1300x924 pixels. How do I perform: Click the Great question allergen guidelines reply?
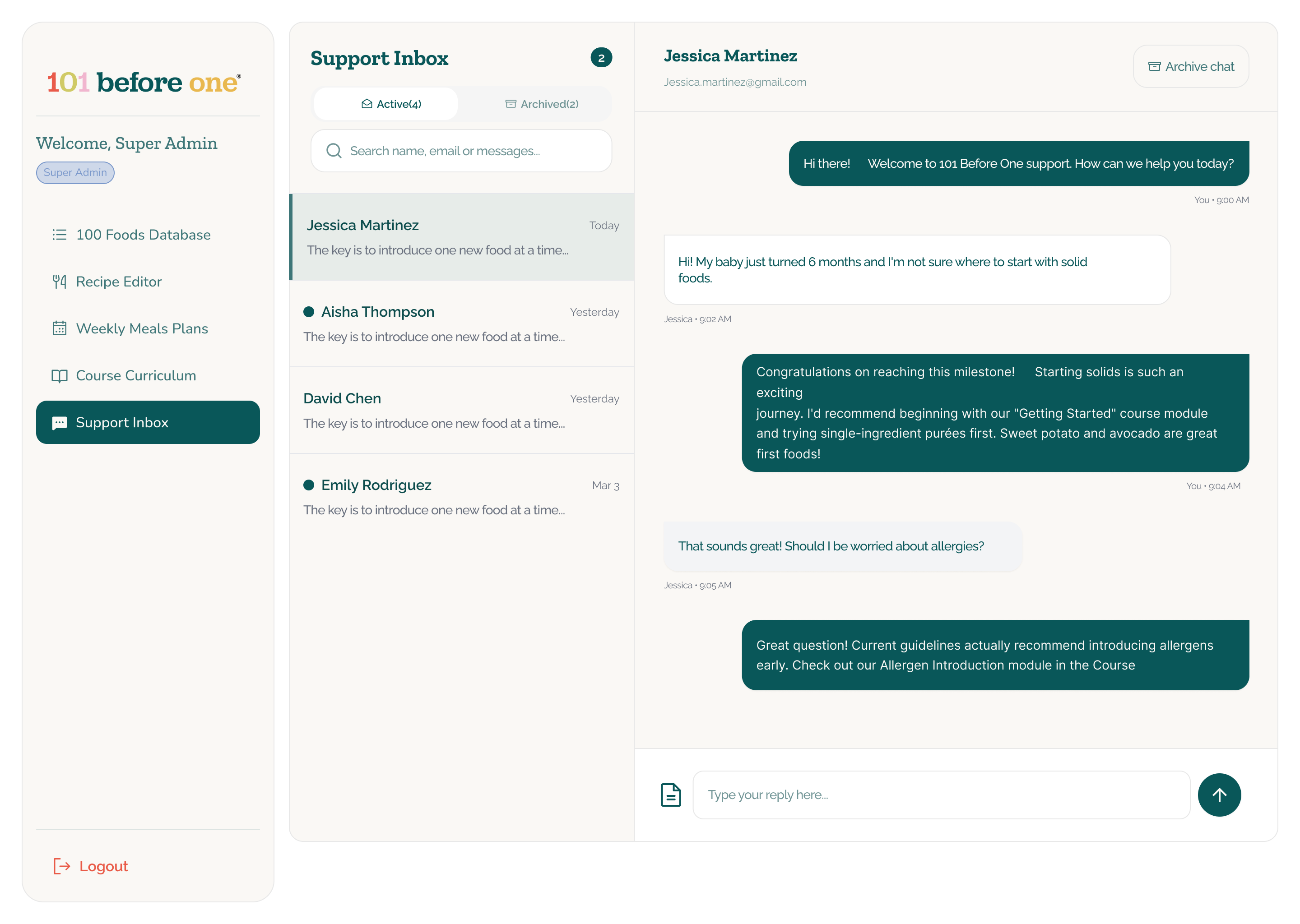[x=995, y=655]
